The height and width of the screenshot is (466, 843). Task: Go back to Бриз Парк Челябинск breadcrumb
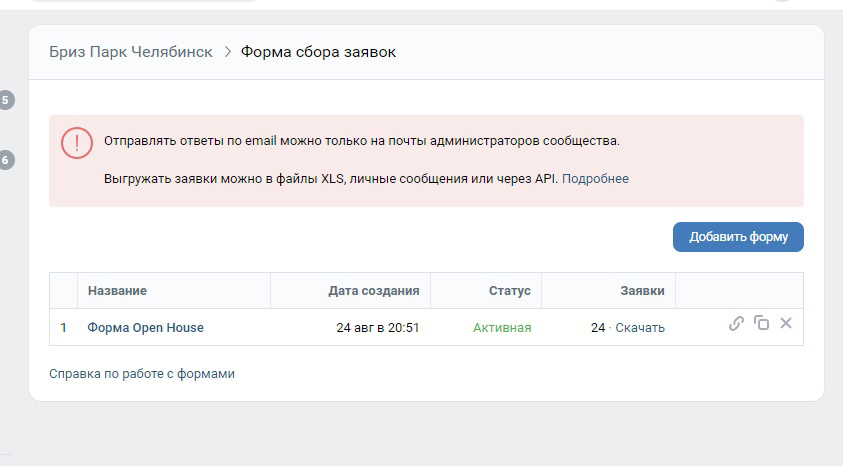tap(131, 52)
